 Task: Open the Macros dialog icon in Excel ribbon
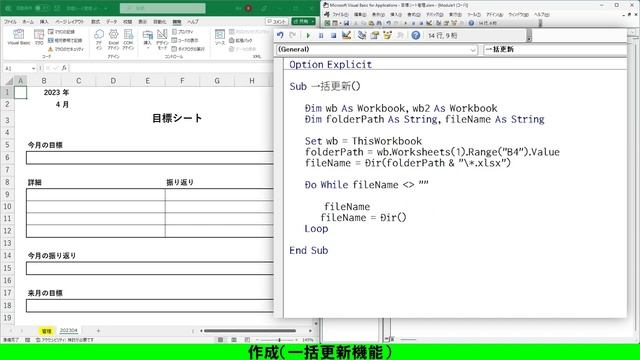pyautogui.click(x=39, y=37)
